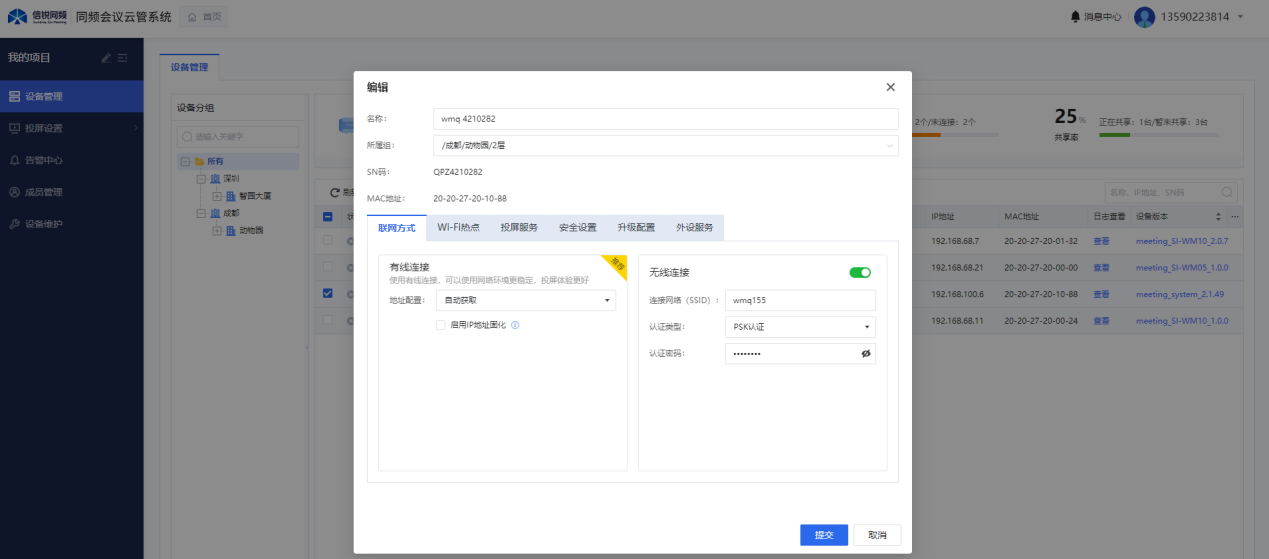
Task: Open the meeting_system_2.1.49 version link
Action: (x=1180, y=294)
